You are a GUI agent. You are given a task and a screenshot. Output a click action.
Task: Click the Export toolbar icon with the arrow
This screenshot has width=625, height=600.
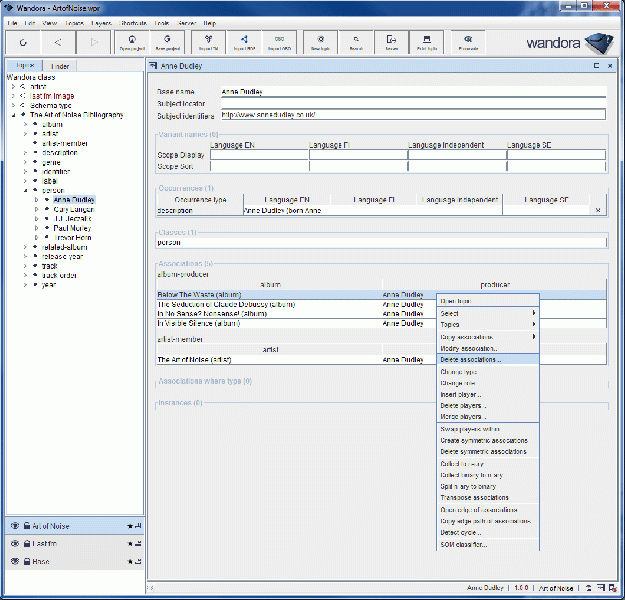coord(390,42)
